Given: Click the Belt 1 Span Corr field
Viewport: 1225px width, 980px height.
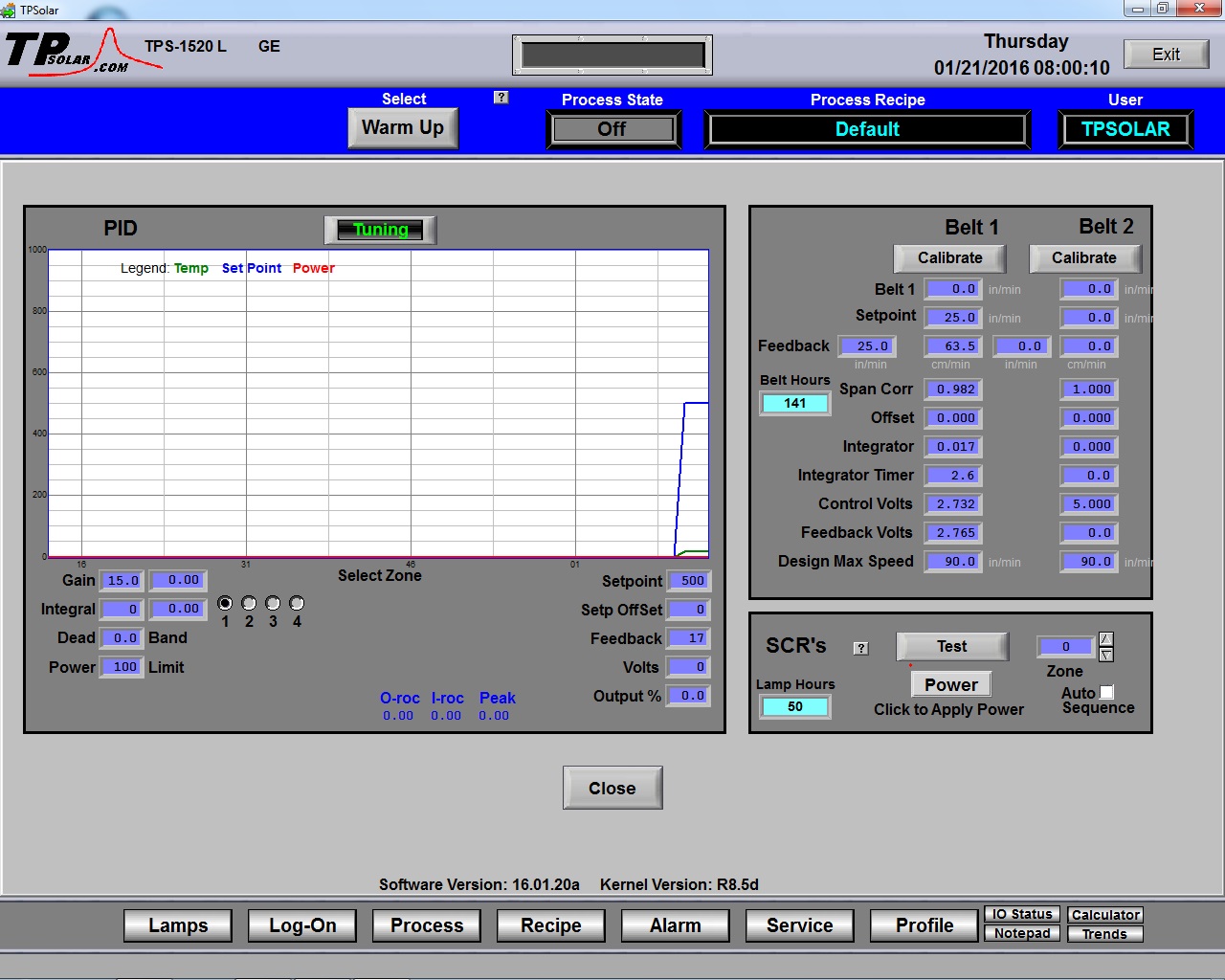Looking at the screenshot, I should click(954, 389).
